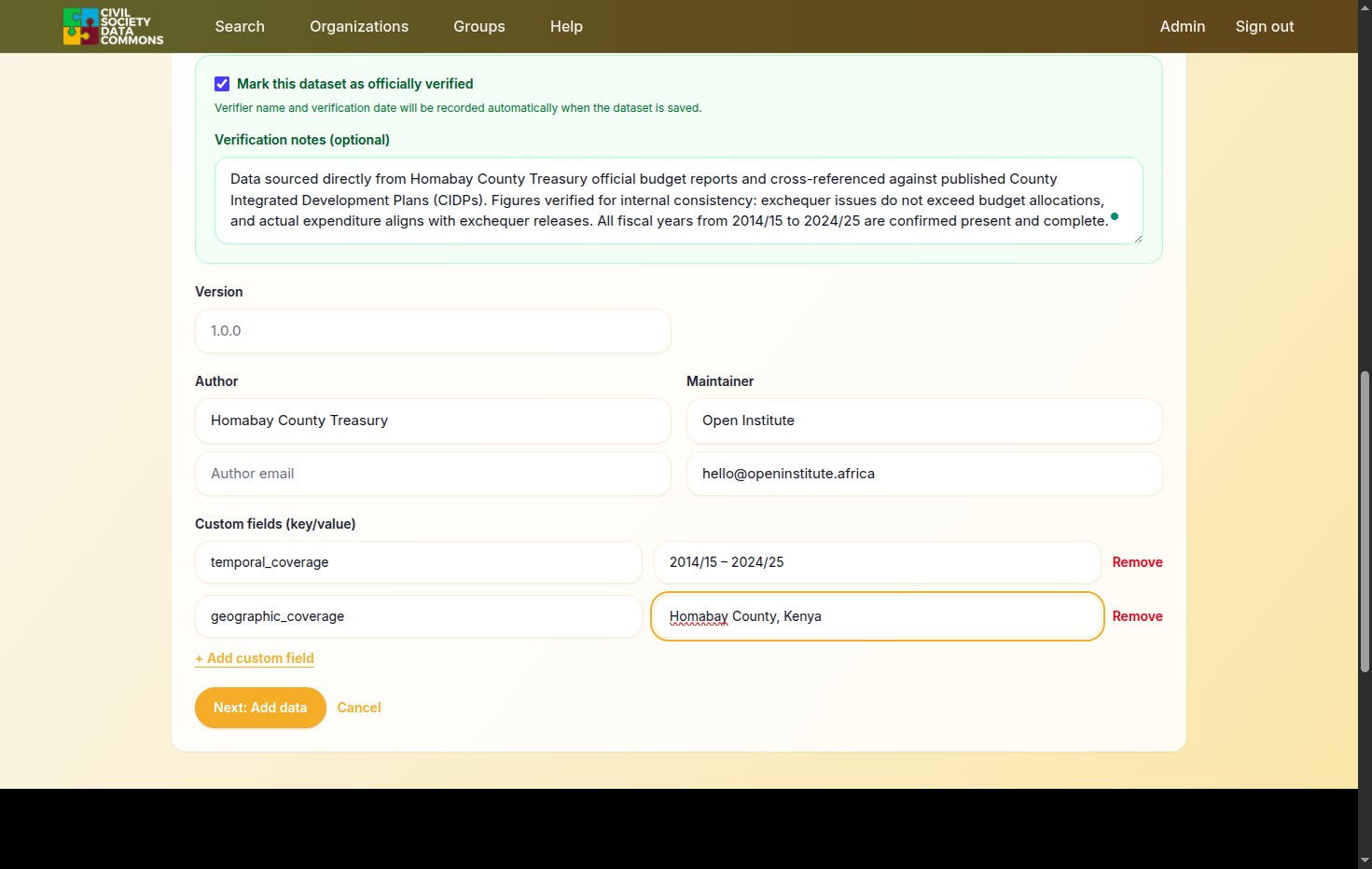Image resolution: width=1372 pixels, height=869 pixels.
Task: Go to Organizations in the navbar
Action: point(359,26)
